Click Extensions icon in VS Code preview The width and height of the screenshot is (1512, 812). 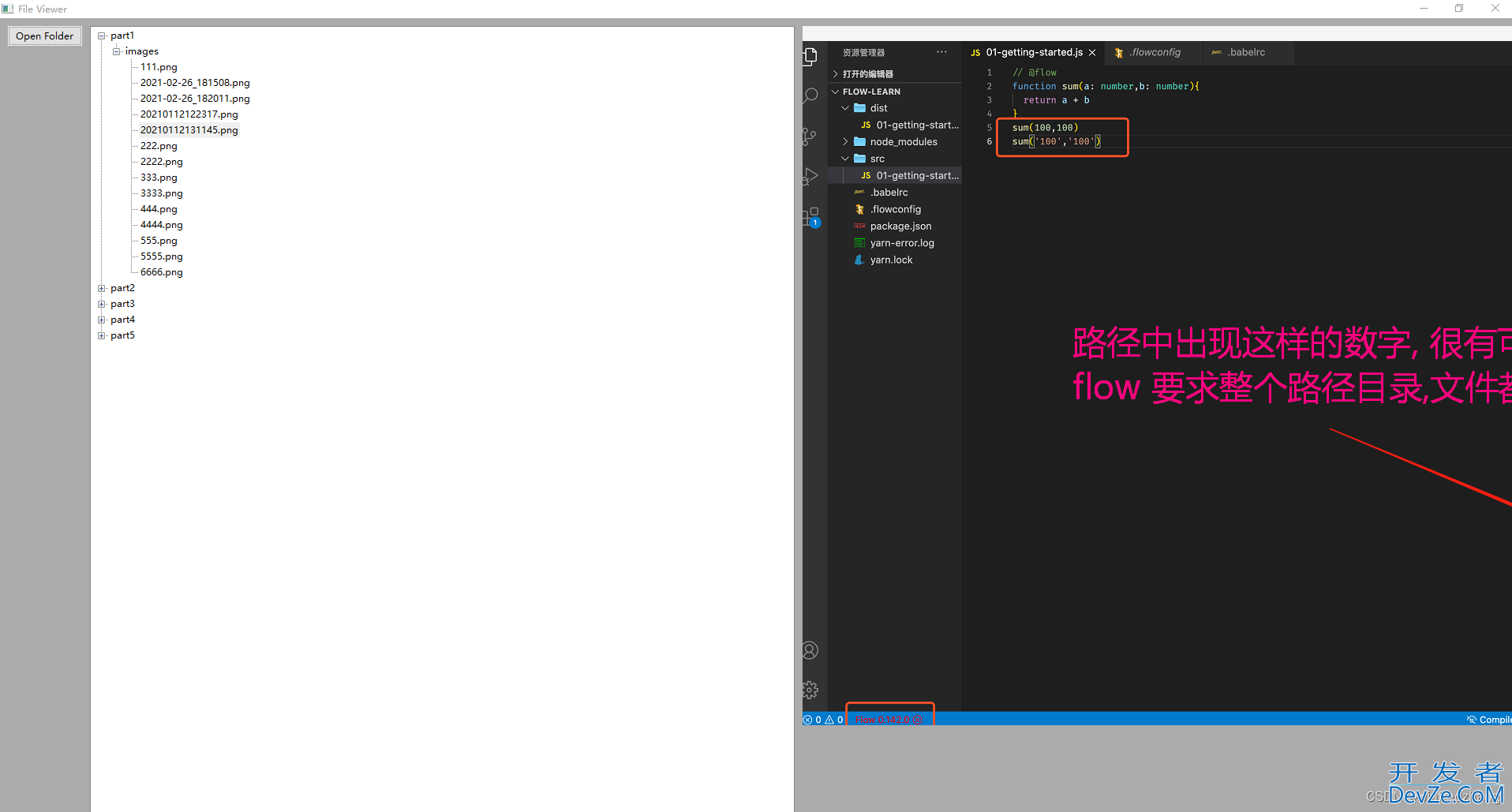tap(811, 217)
